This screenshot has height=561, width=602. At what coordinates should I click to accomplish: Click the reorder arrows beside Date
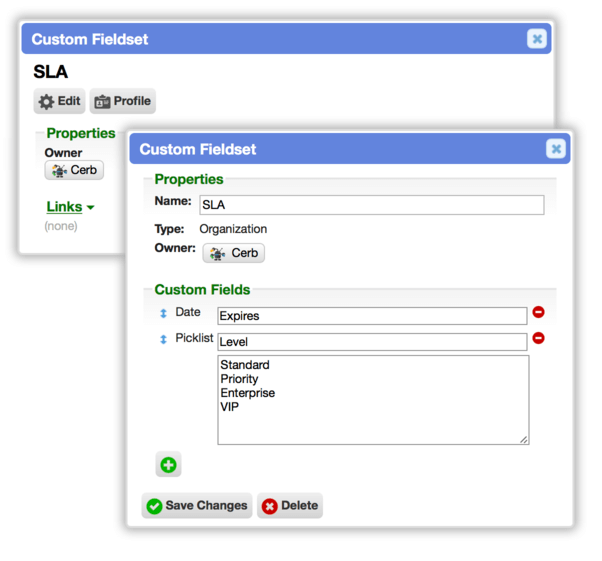[163, 313]
